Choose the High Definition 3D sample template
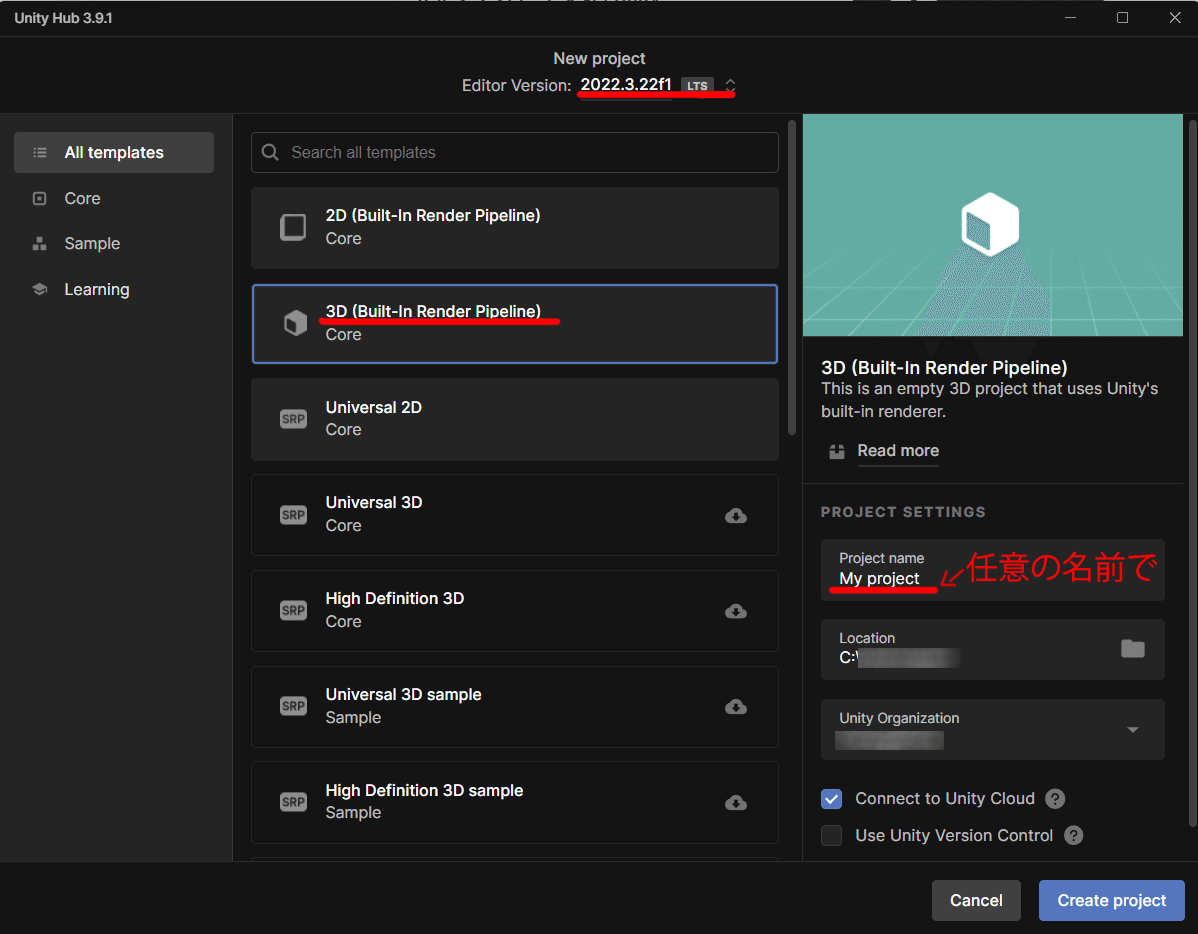This screenshot has width=1198, height=934. [515, 802]
